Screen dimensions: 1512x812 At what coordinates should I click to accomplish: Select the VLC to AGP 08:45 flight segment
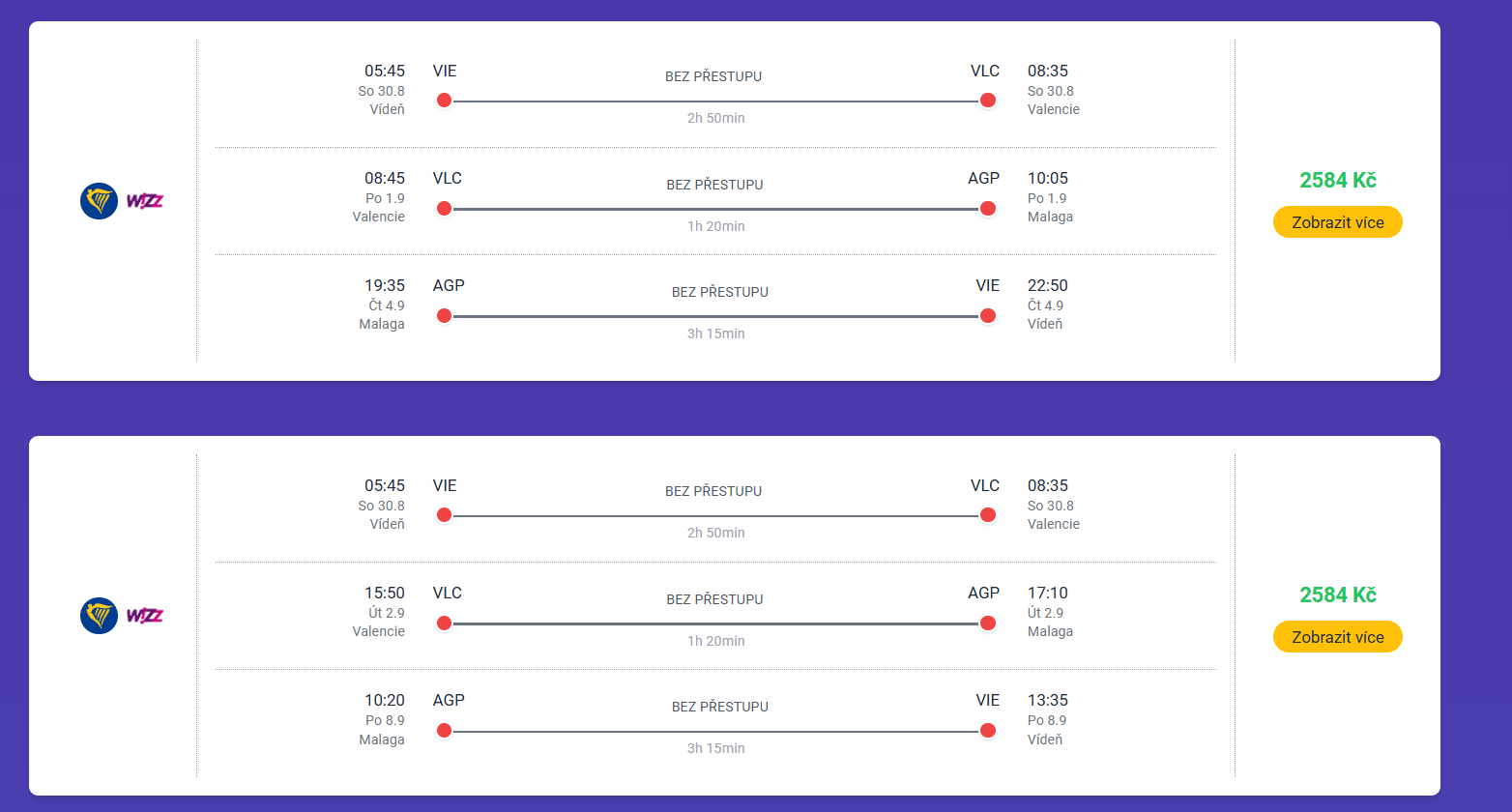pyautogui.click(x=715, y=201)
